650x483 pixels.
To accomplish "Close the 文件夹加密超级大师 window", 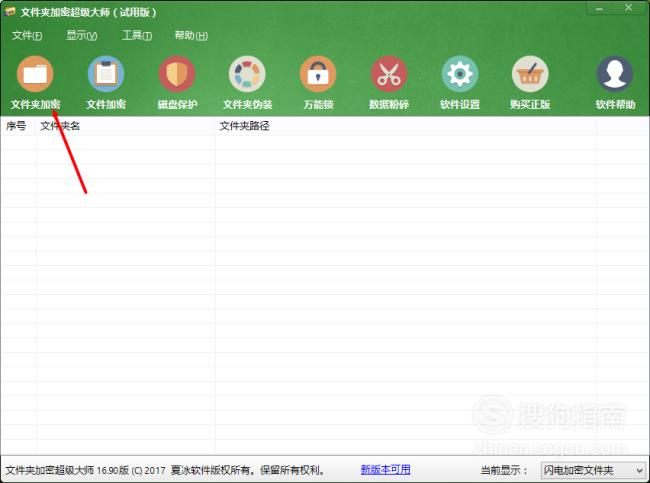I will click(x=629, y=8).
